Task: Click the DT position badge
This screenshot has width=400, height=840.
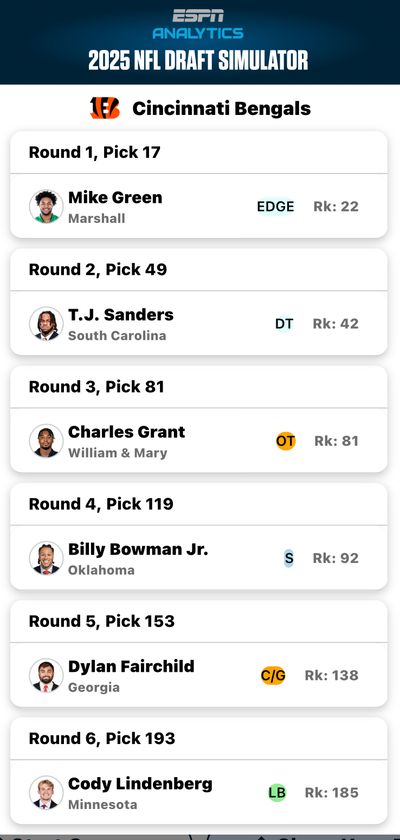Action: (284, 324)
